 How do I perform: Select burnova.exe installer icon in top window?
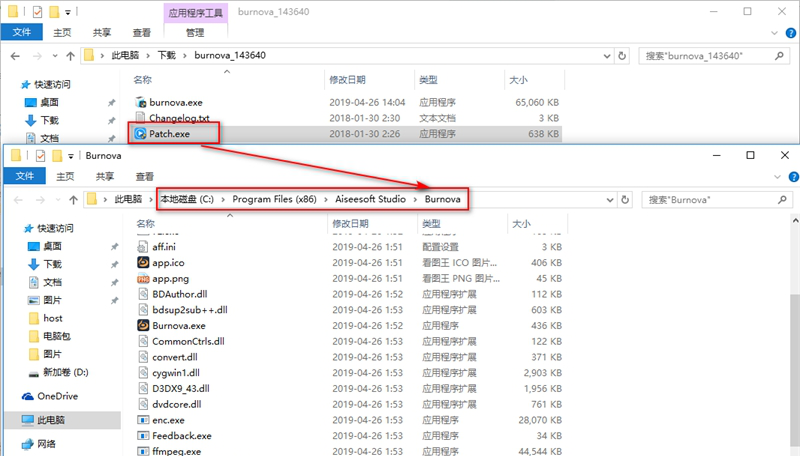pos(140,102)
